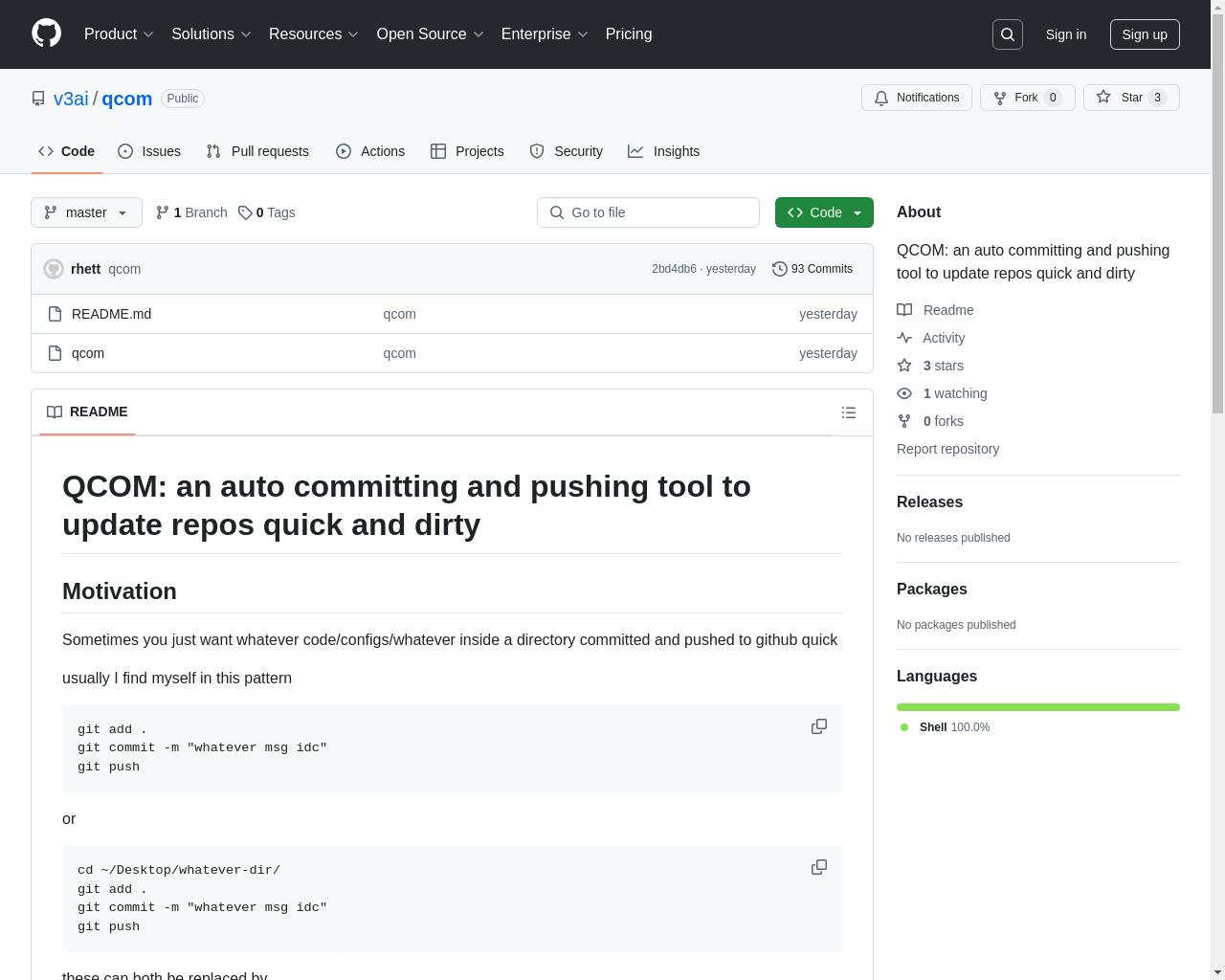Switch to the Issues tab
Viewport: 1225px width, 980px height.
click(x=149, y=151)
